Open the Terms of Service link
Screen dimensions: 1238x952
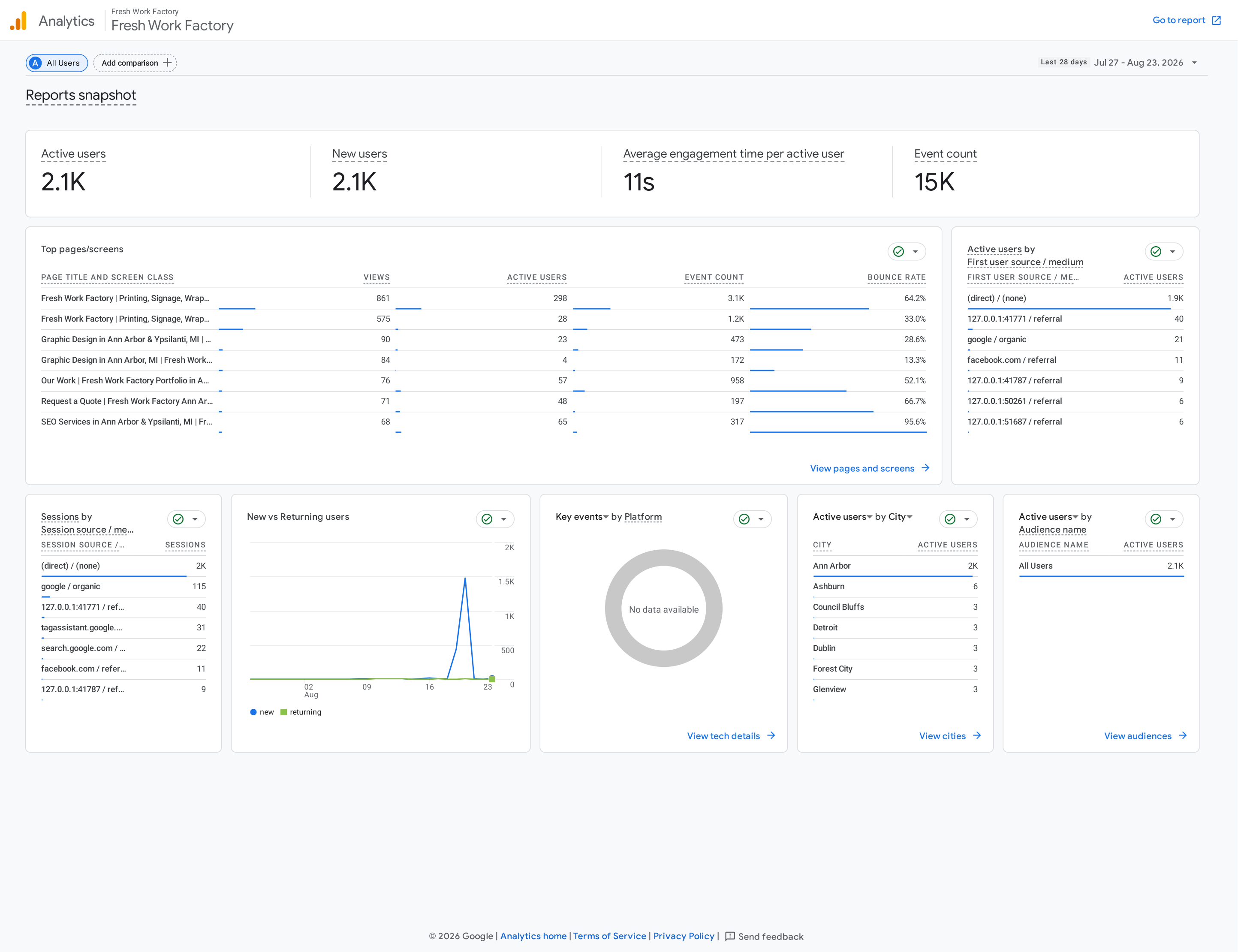coord(609,936)
